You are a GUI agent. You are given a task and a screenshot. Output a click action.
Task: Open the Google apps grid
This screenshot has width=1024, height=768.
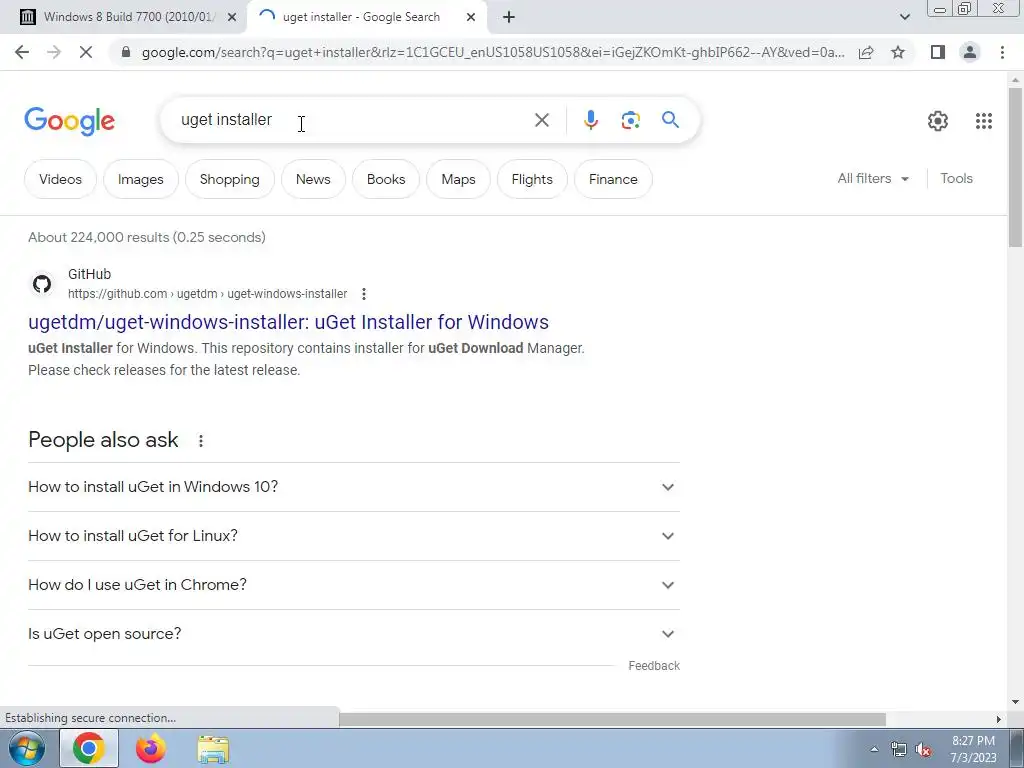(984, 121)
